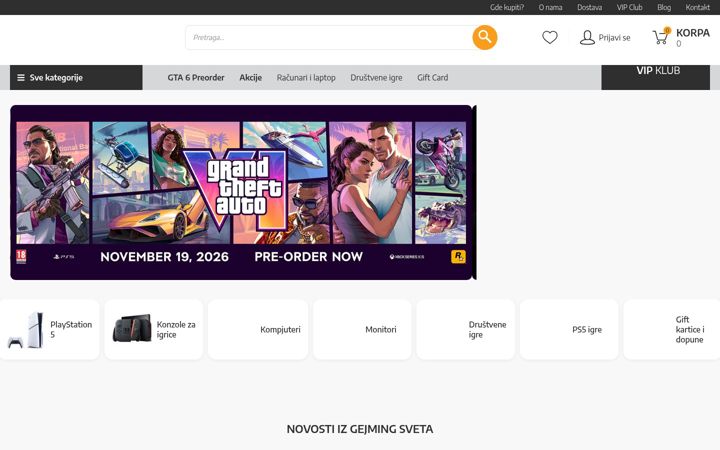
Task: Open the Konzole za igrice category card
Action: tap(153, 330)
